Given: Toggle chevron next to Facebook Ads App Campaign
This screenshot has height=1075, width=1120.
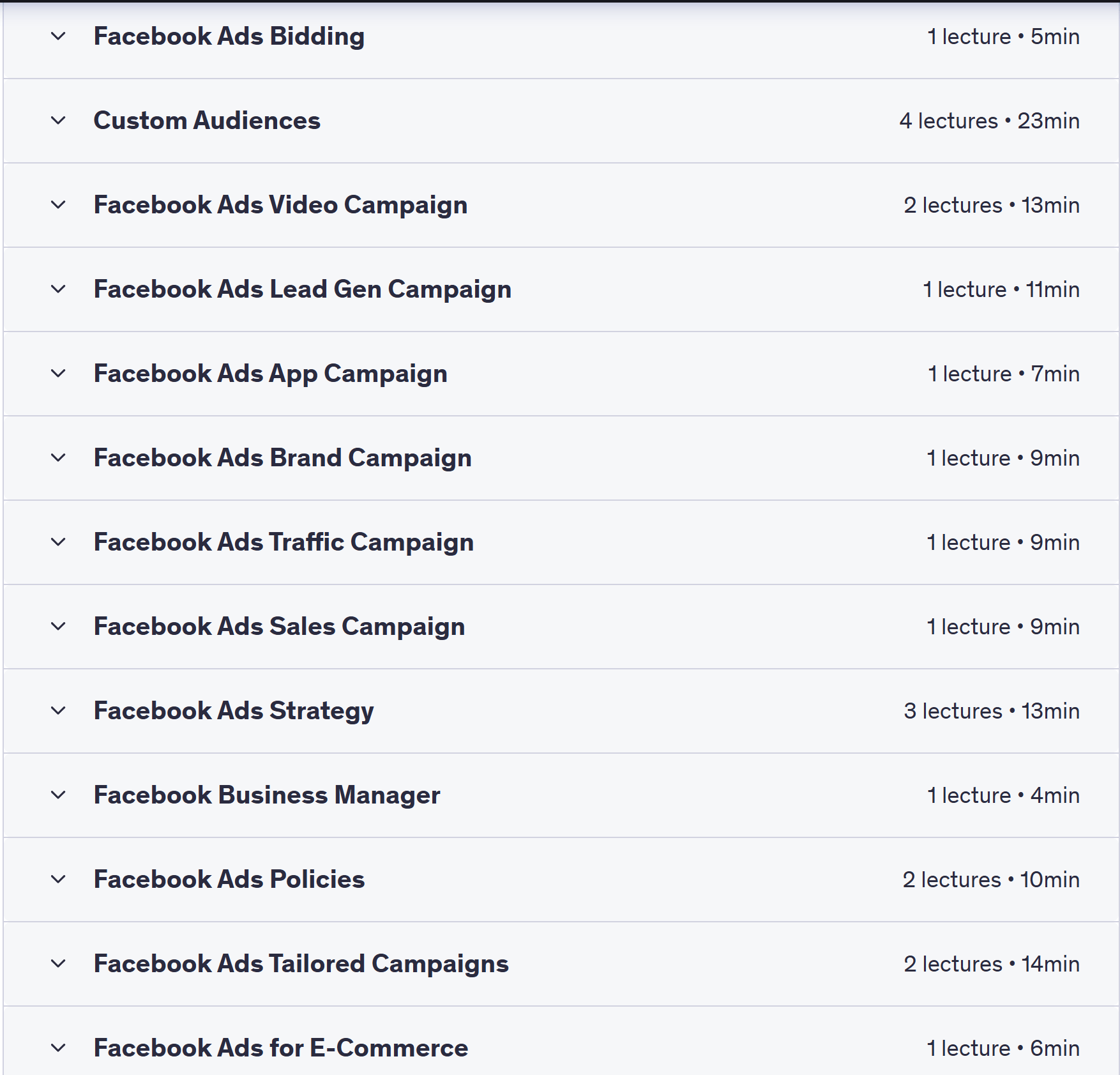Looking at the screenshot, I should [x=58, y=374].
